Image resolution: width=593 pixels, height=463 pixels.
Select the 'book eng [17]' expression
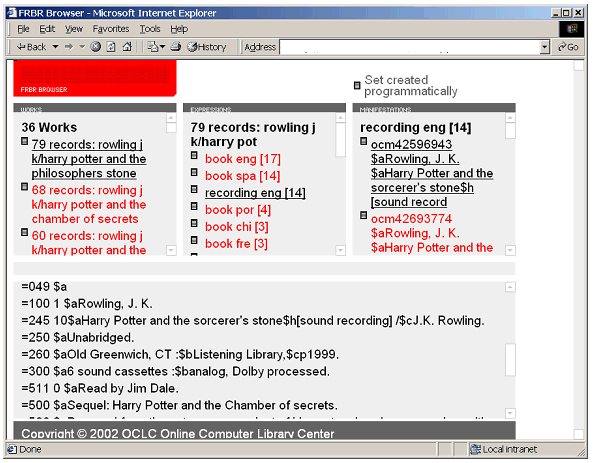243,159
